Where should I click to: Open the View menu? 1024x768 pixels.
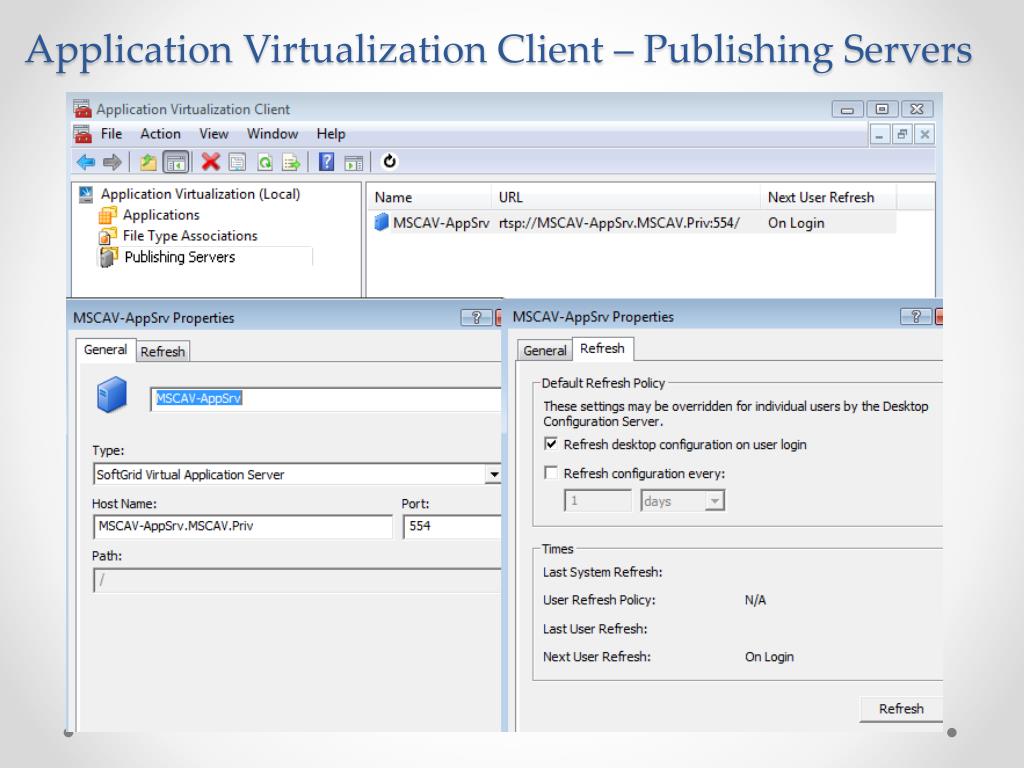tap(214, 134)
